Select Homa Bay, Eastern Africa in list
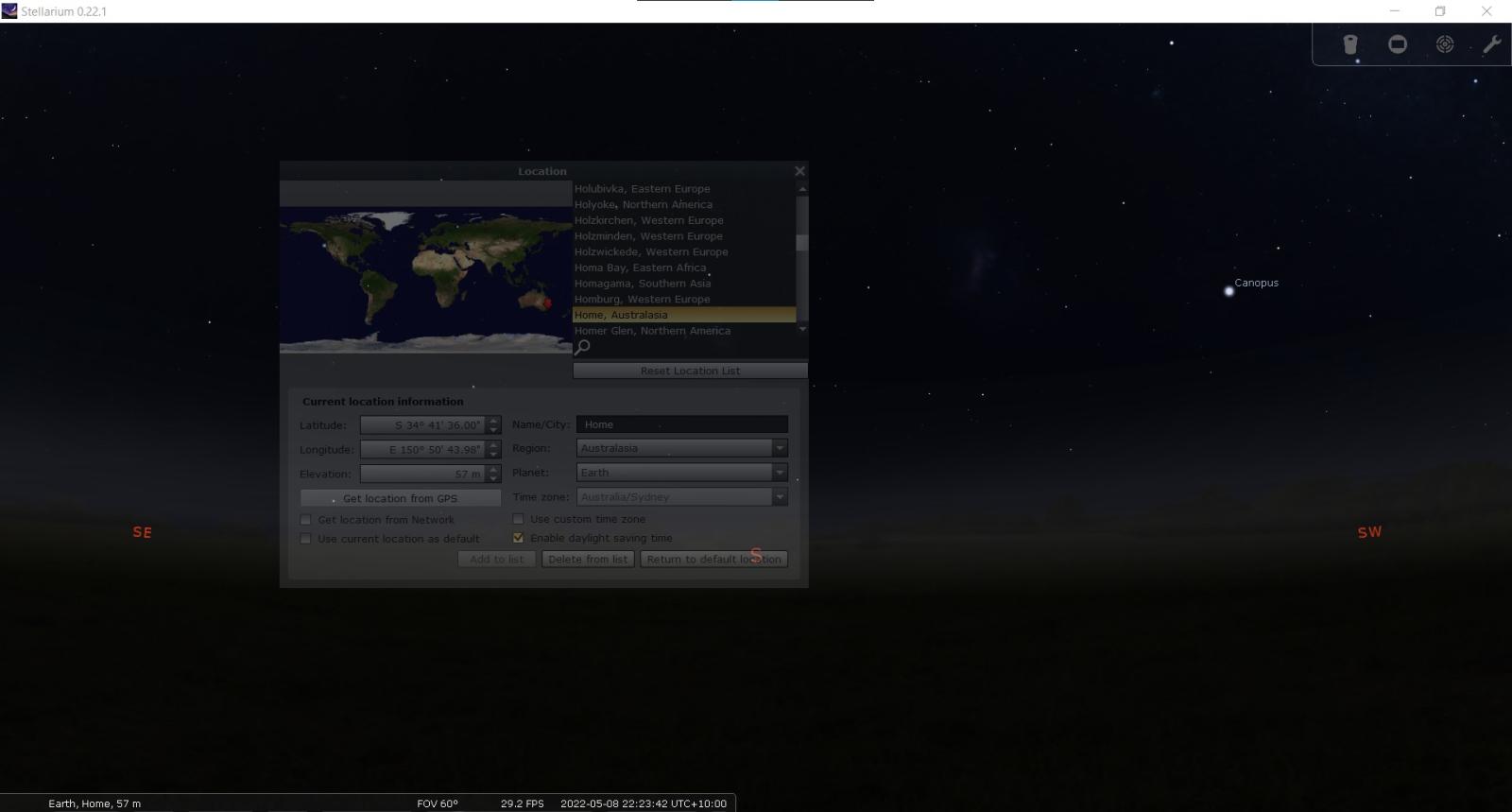Screen dimensions: 1512x812 (x=684, y=268)
